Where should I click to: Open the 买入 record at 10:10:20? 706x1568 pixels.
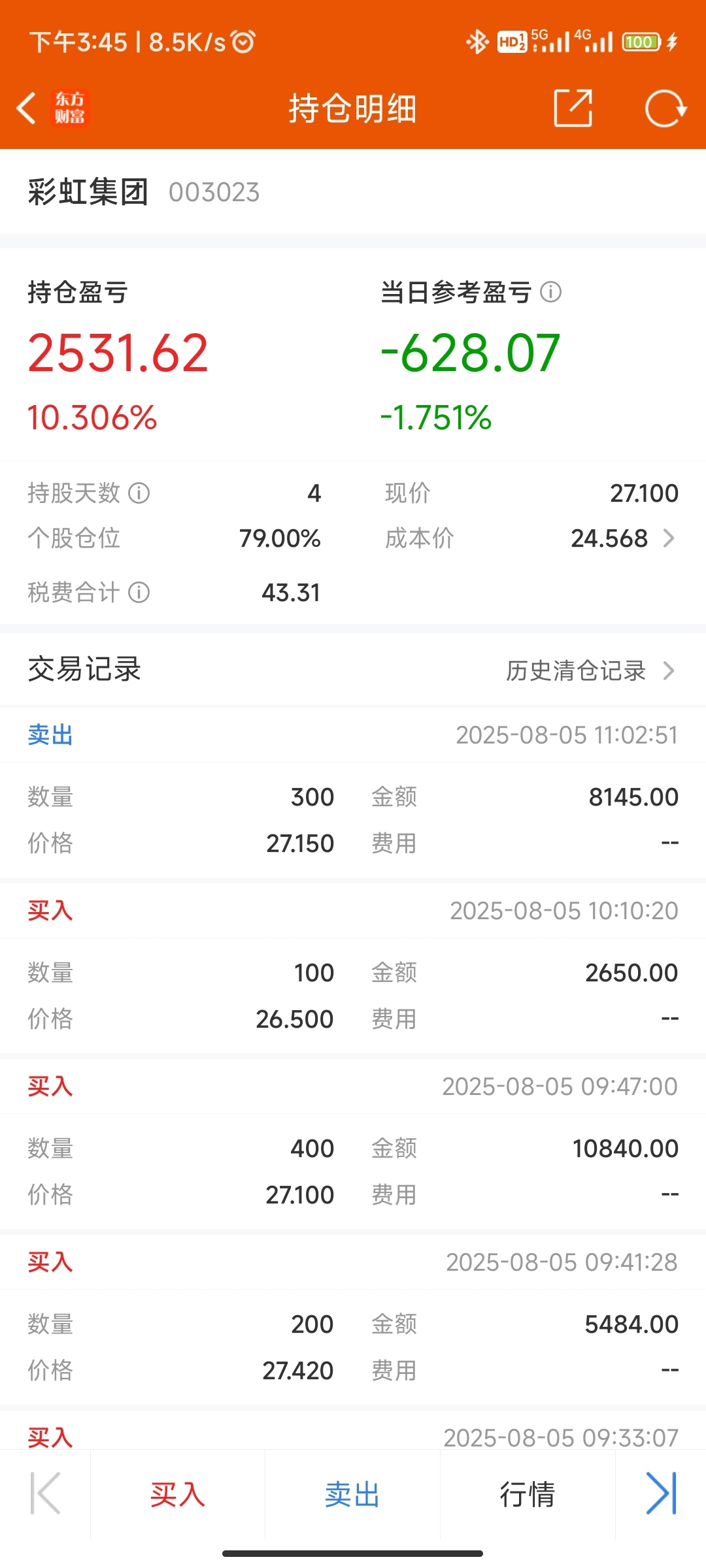coord(353,969)
